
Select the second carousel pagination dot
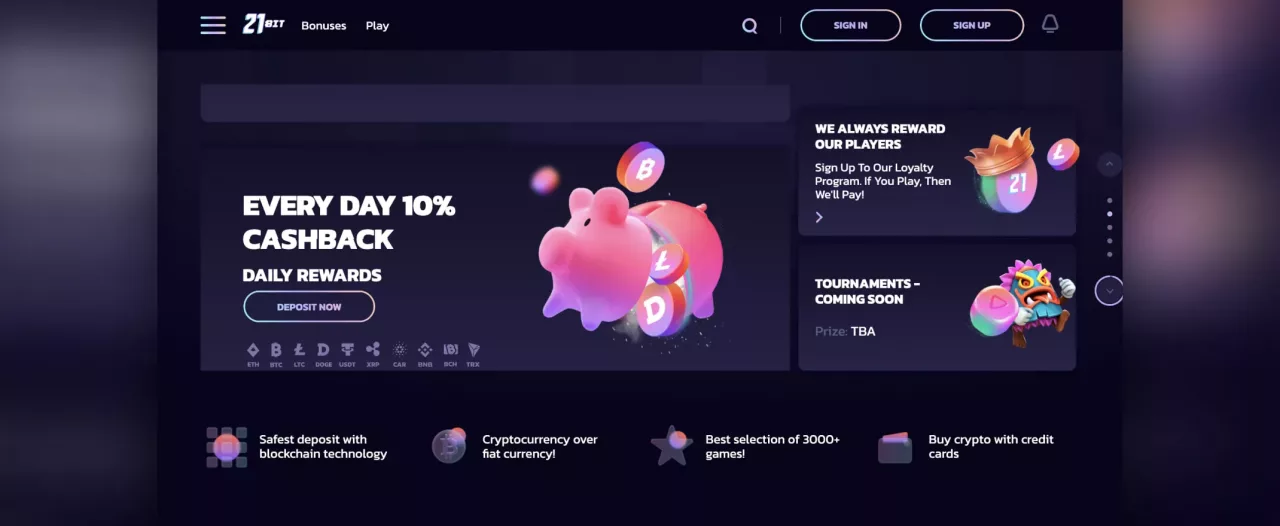tap(1110, 214)
